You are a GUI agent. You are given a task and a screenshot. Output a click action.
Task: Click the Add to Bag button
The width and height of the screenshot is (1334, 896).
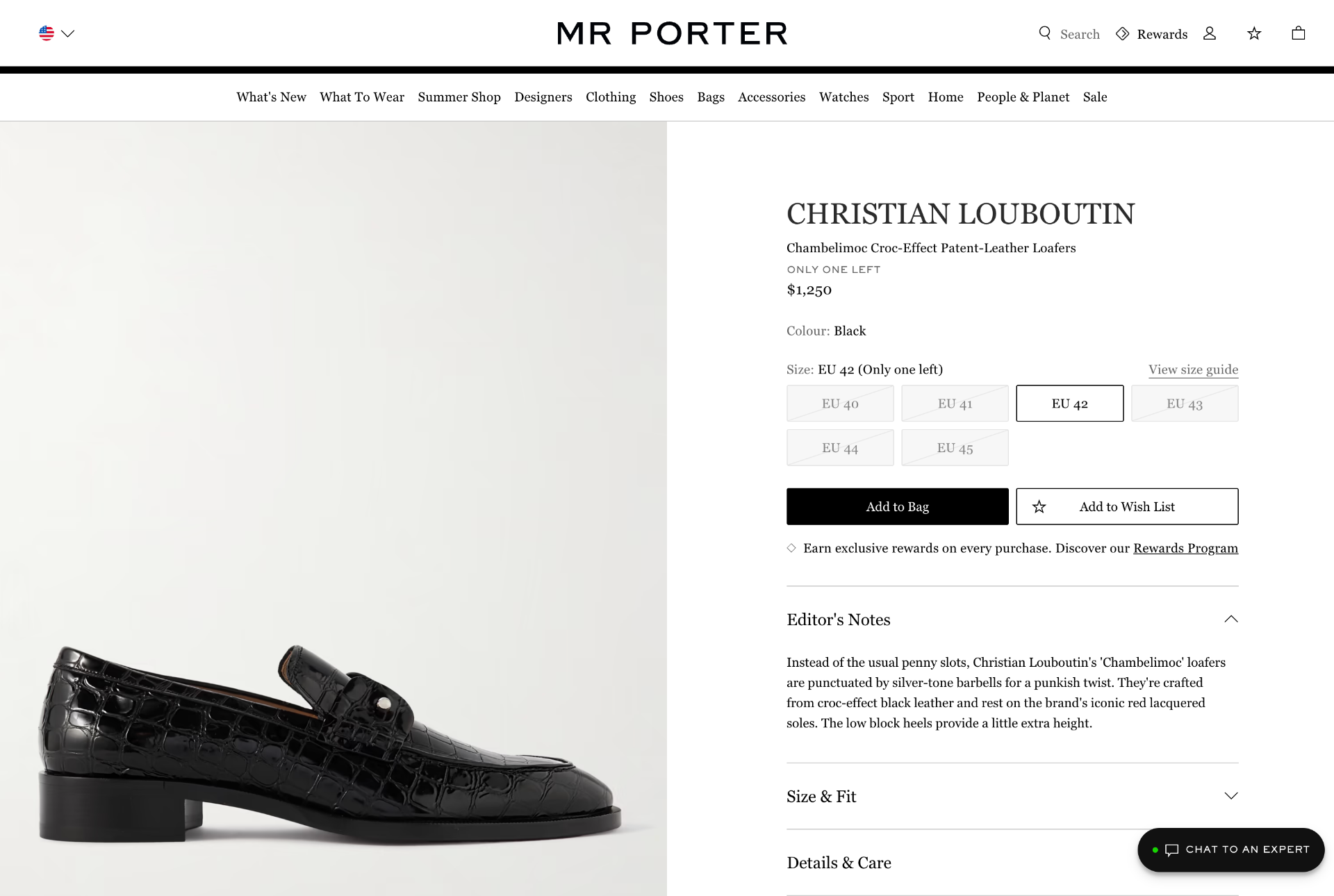tap(897, 506)
